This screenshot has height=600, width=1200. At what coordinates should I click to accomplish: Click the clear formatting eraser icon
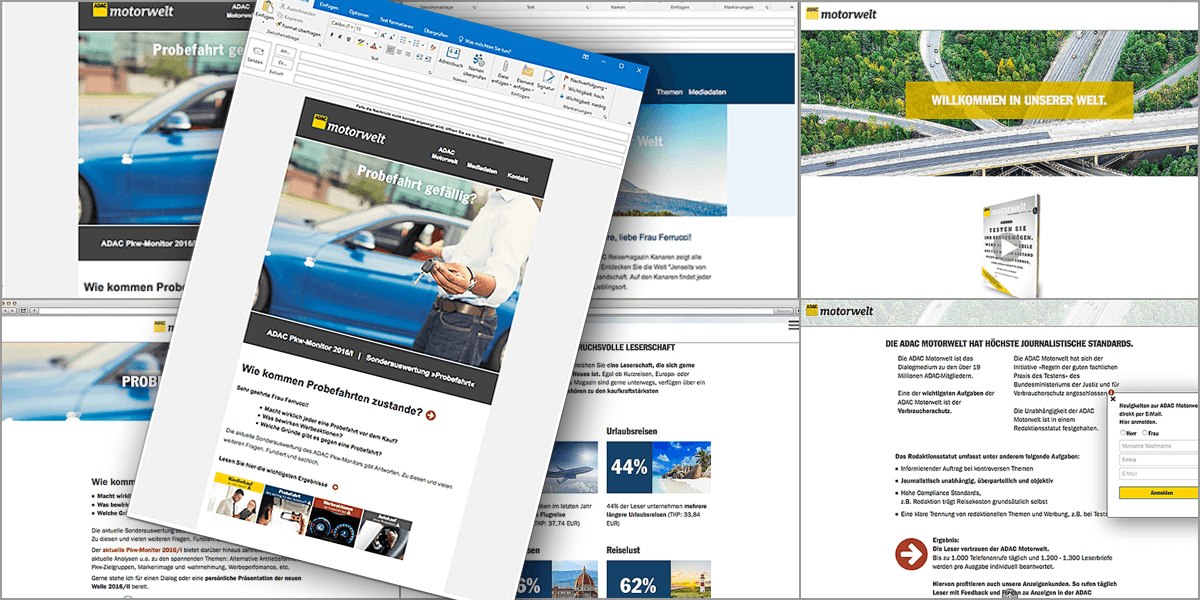(x=432, y=47)
